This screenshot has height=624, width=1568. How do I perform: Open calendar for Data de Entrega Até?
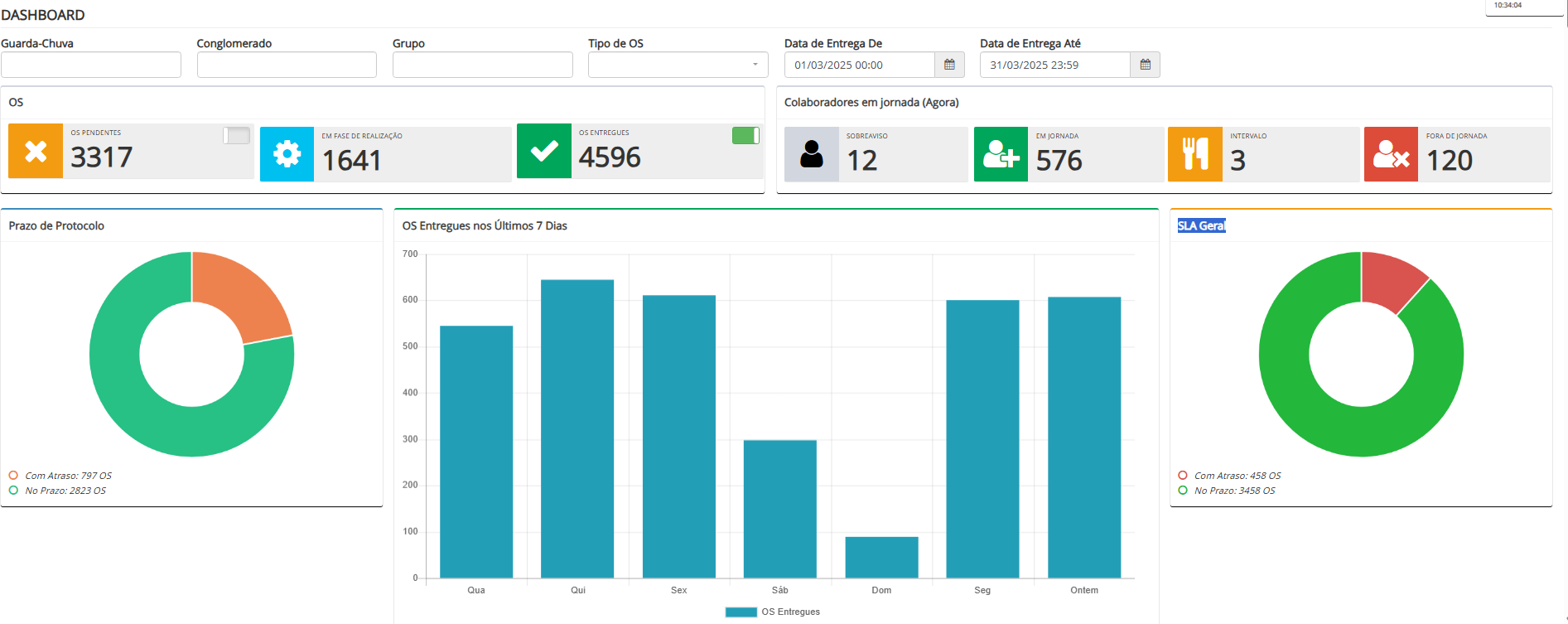point(1145,65)
